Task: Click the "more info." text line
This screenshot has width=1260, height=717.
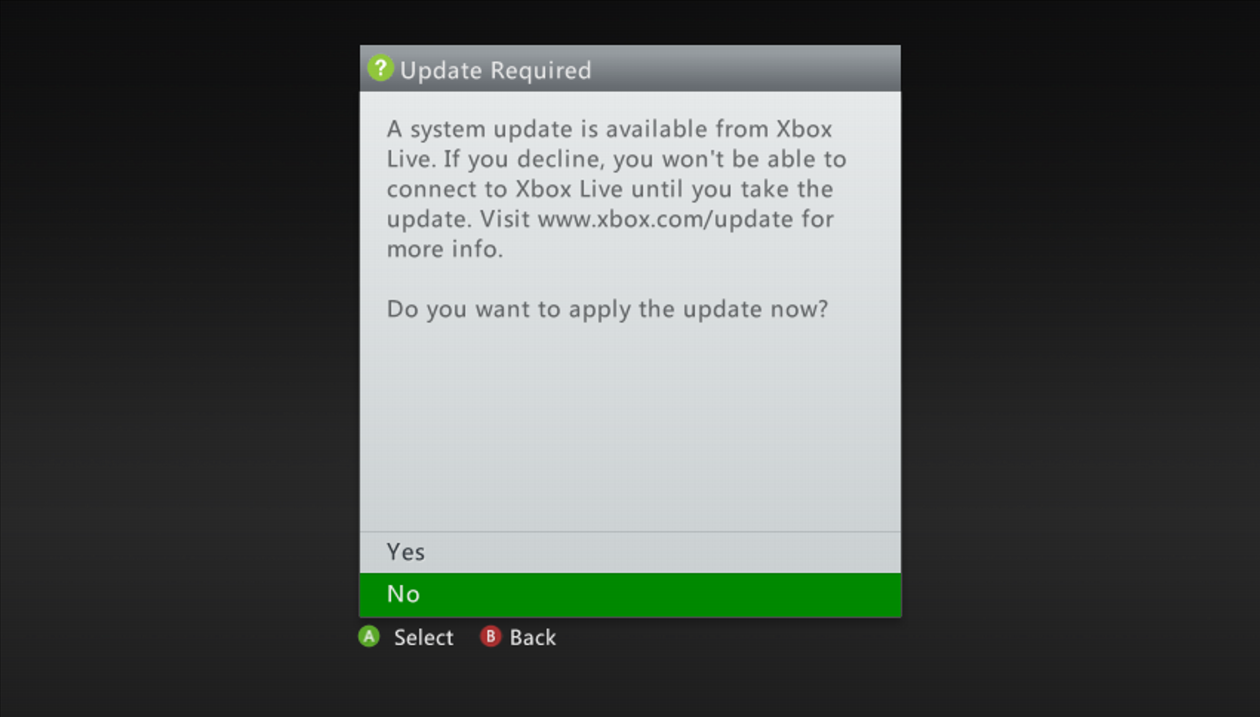Action: coord(445,249)
